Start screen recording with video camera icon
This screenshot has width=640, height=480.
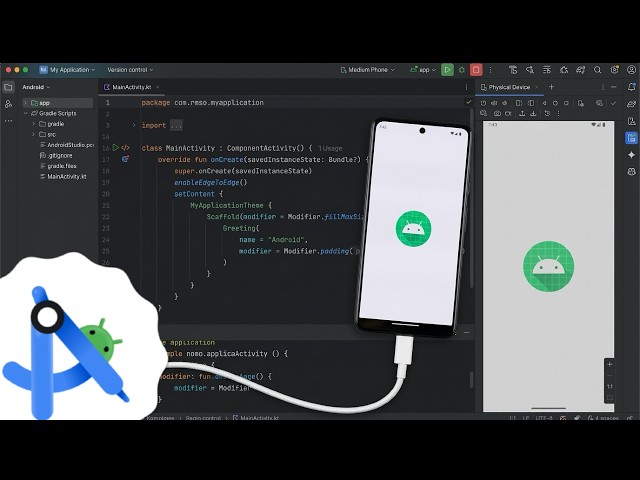tap(508, 113)
